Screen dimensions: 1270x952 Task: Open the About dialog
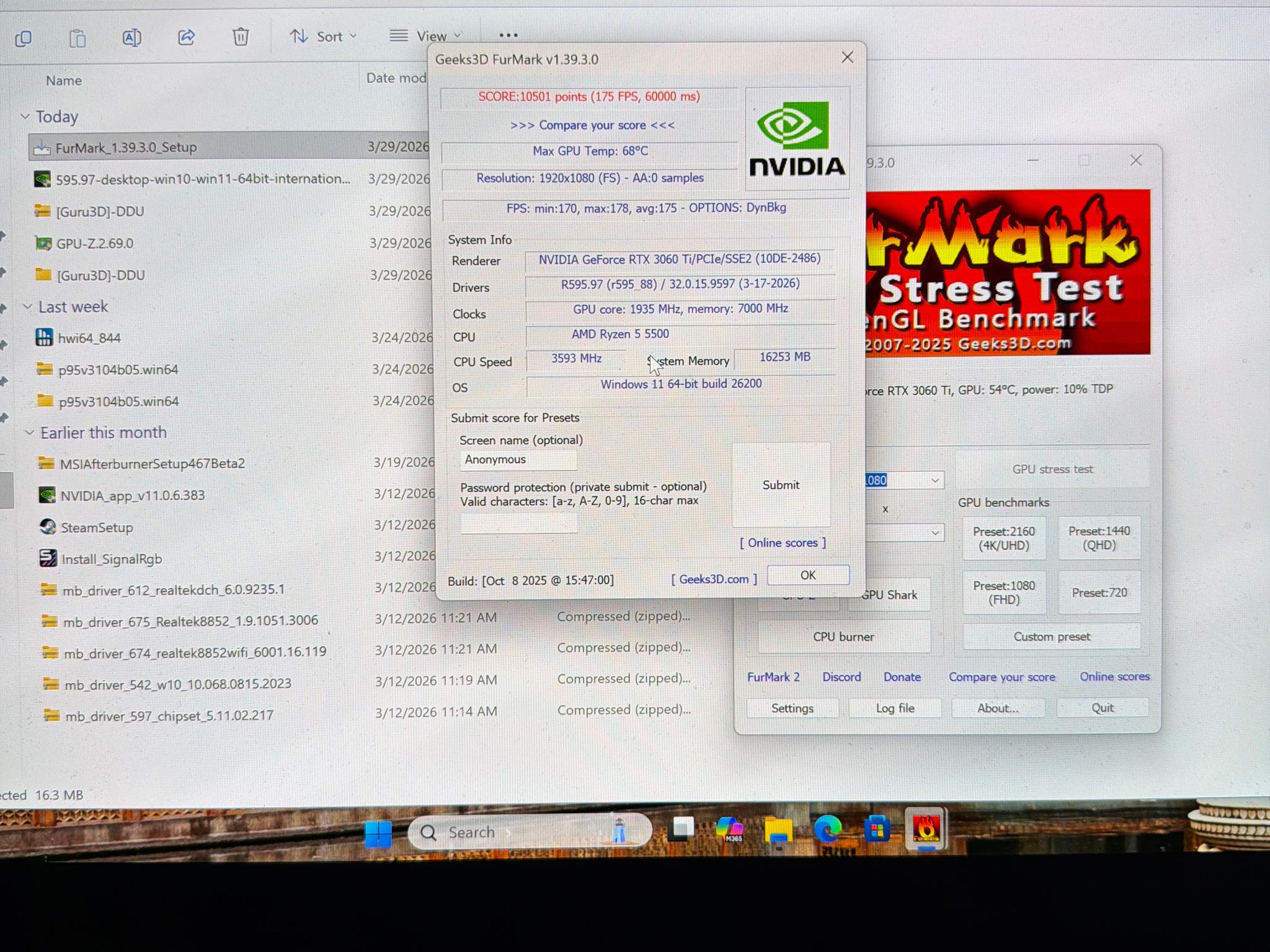(x=998, y=708)
